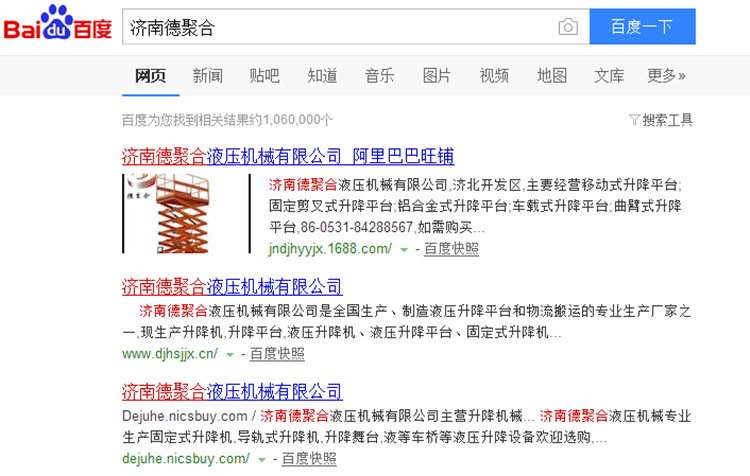The width and height of the screenshot is (750, 476).
Task: Open third result title above dejuhe.nicsbuy.com
Action: [x=232, y=392]
